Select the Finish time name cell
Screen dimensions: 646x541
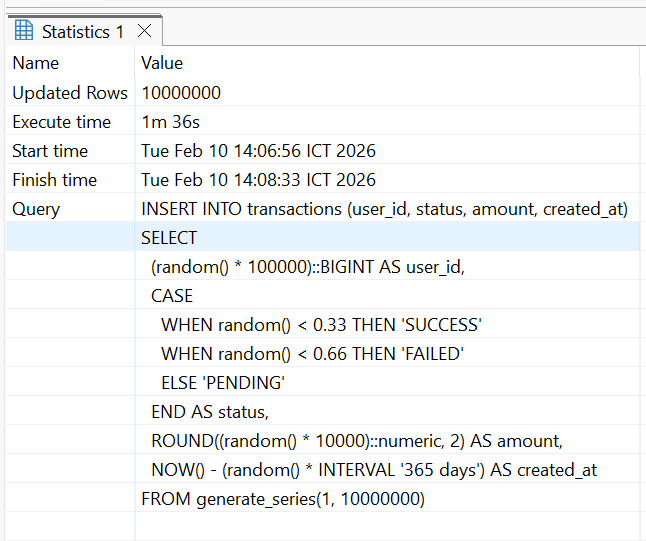click(x=54, y=180)
